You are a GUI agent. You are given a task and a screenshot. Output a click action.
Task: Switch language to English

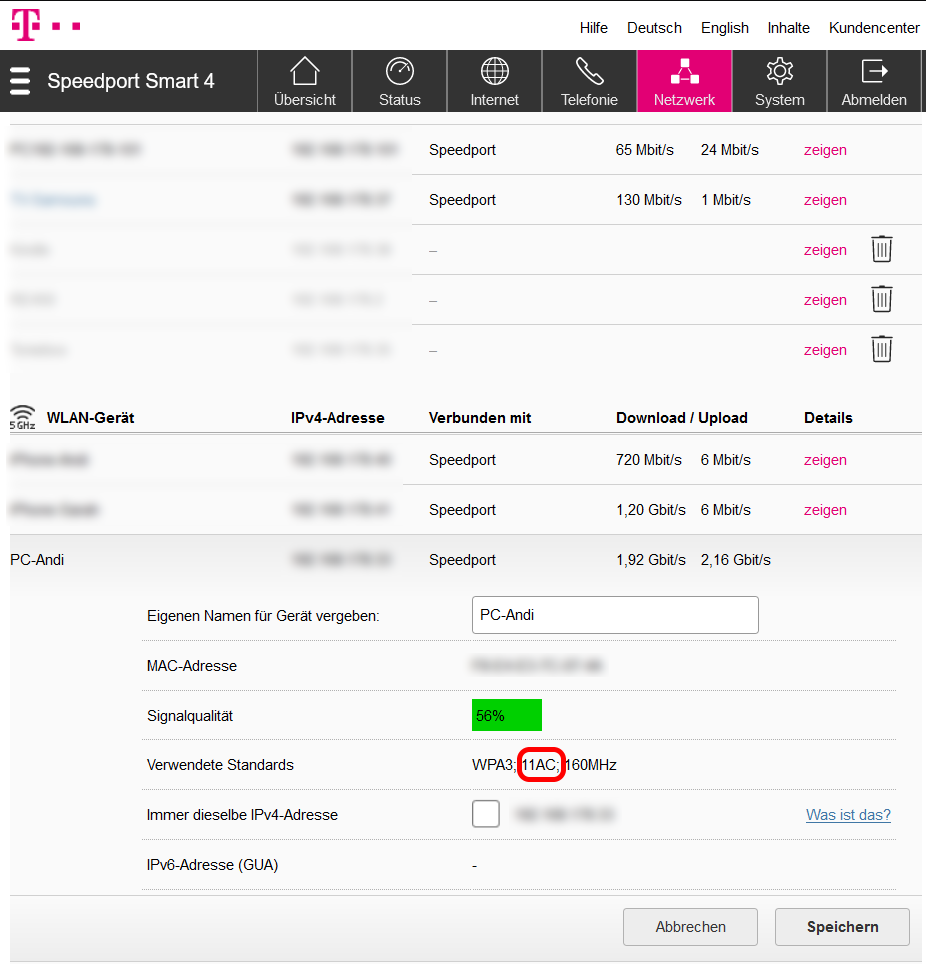pos(724,28)
